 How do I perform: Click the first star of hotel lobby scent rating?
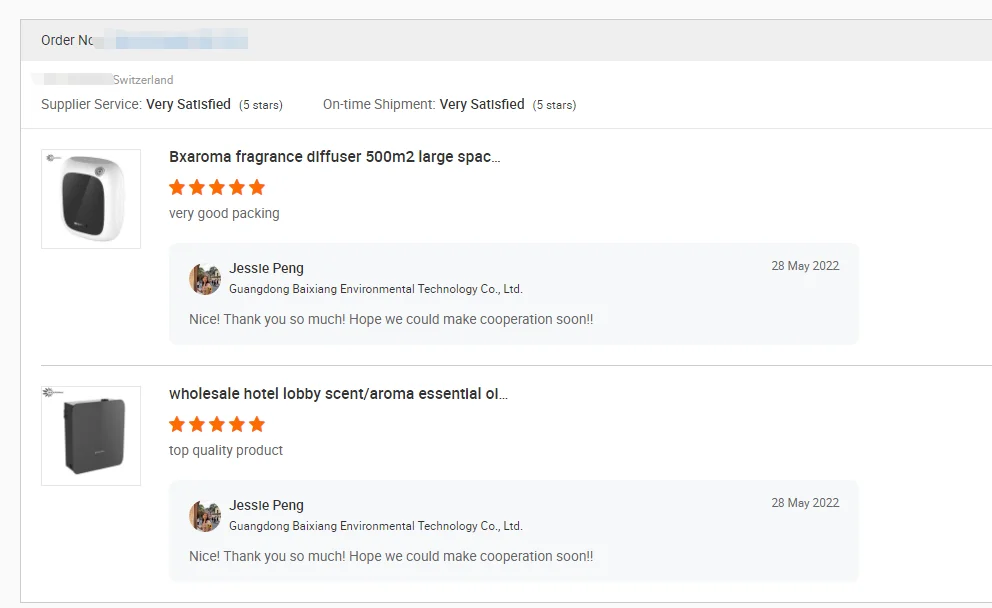(x=177, y=424)
